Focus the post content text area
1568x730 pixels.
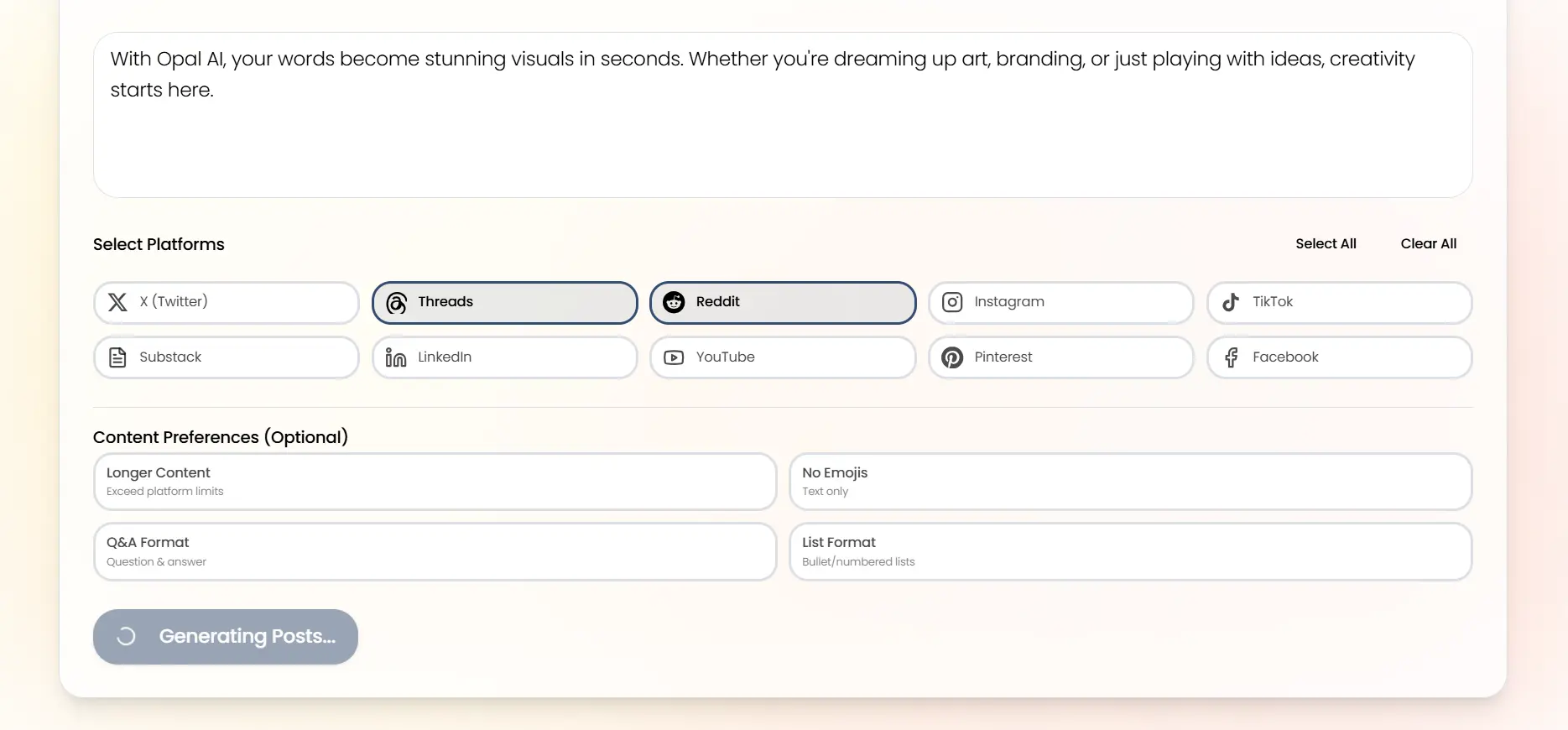783,115
